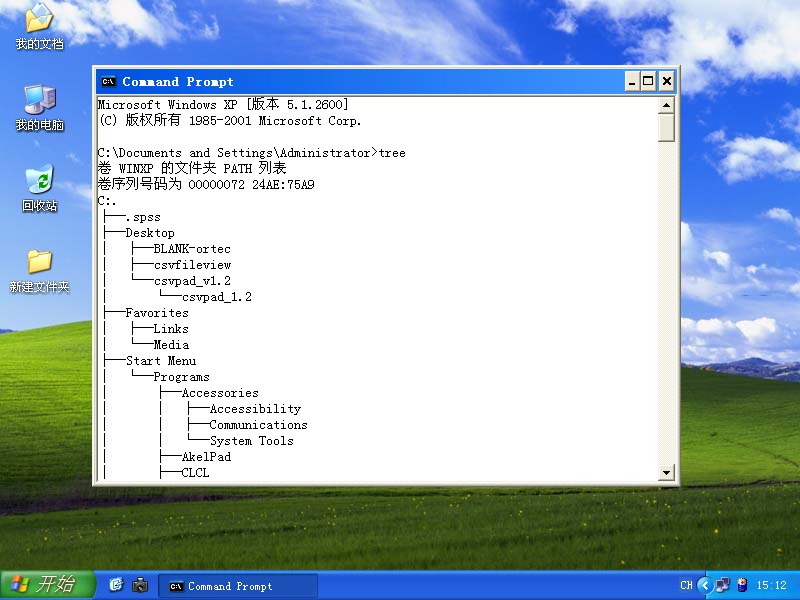
Task: Click the C:. root line
Action: [107, 201]
